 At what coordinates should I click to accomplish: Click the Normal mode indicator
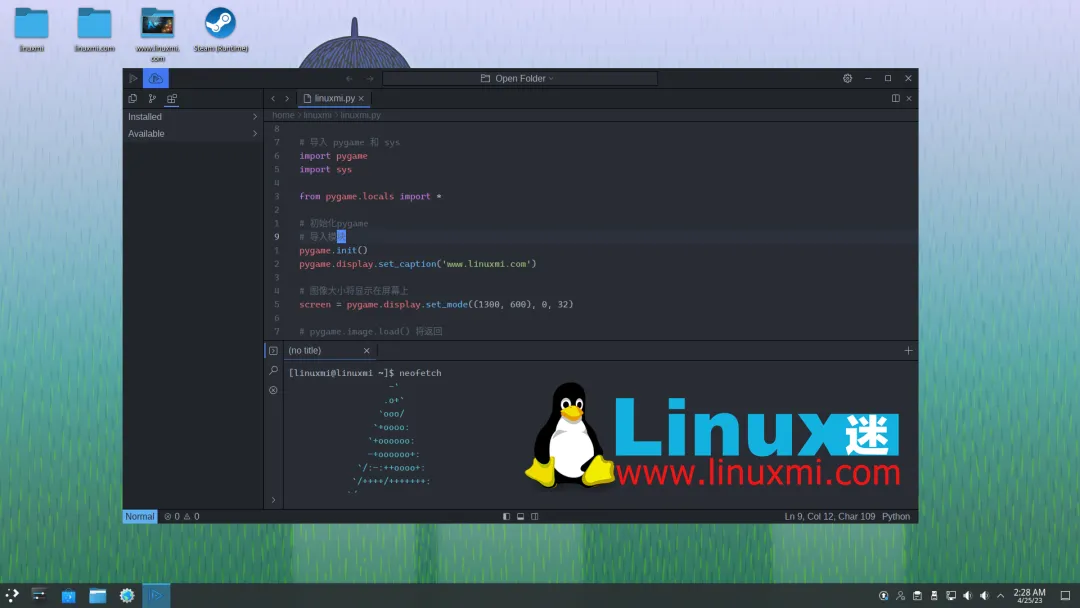pyautogui.click(x=140, y=516)
